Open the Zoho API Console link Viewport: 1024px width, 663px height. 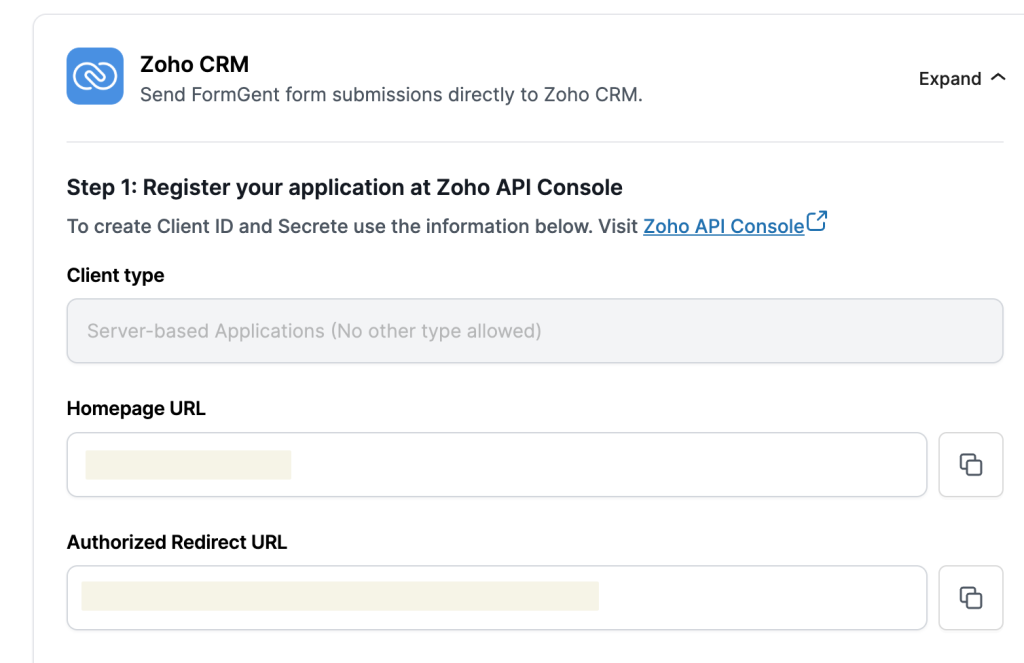coord(724,226)
